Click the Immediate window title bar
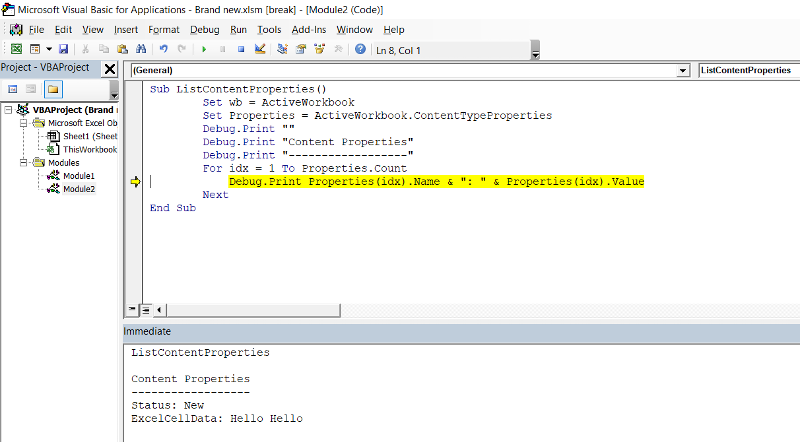This screenshot has width=800, height=442. [x=461, y=332]
